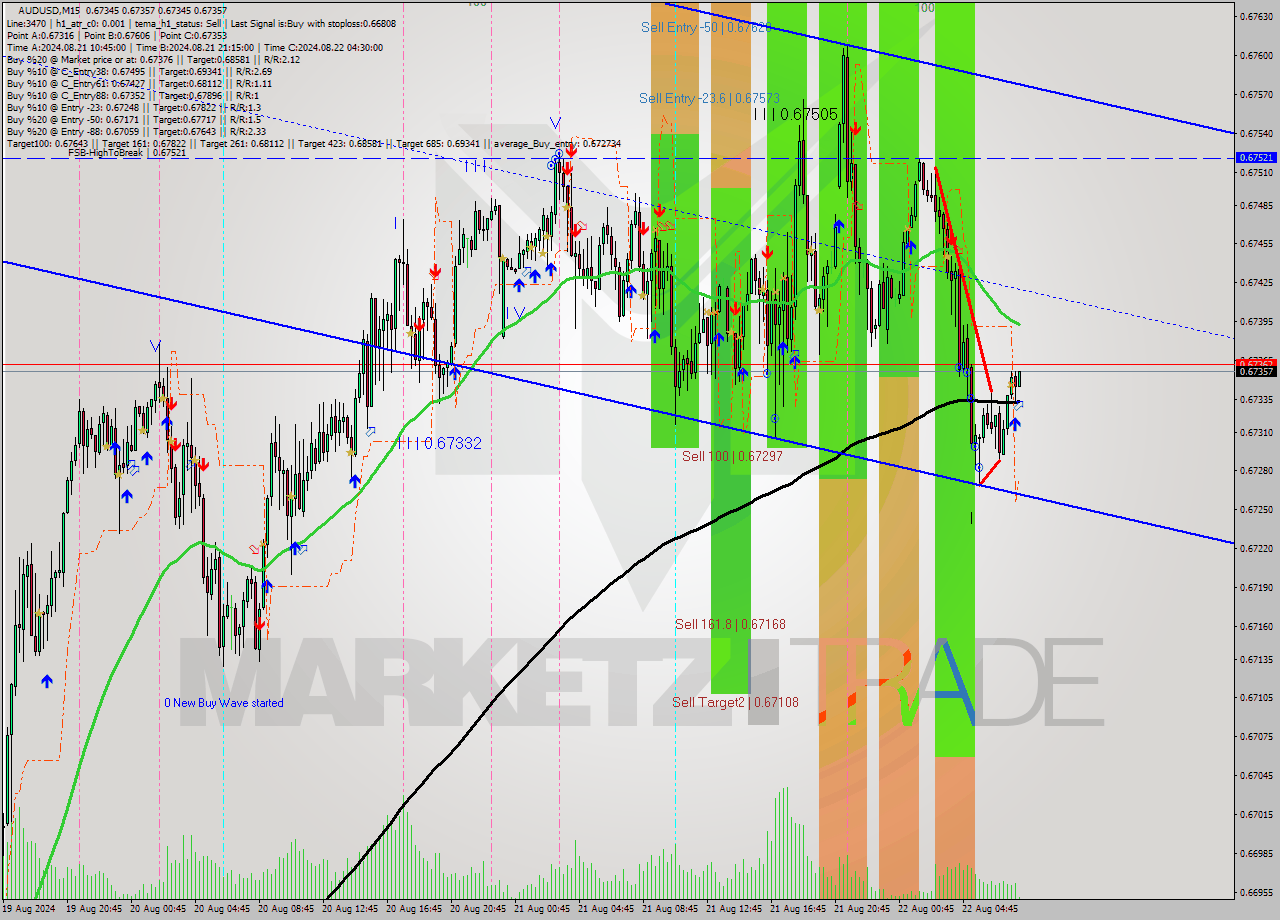
Task: Click the '20 Aug 20:45' time label
Action: (479, 910)
